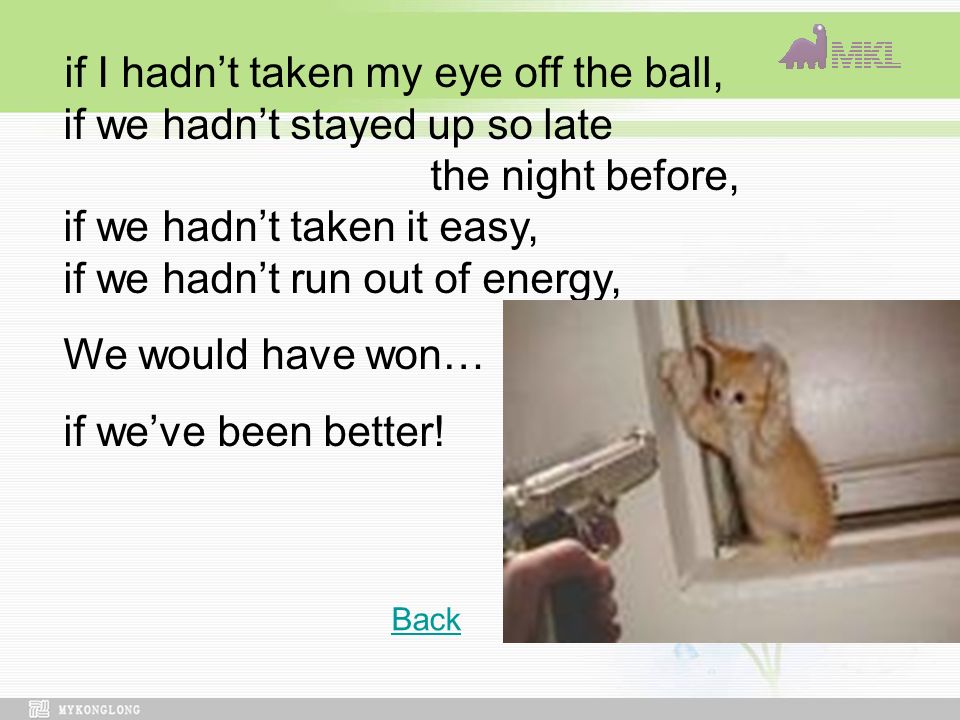Click the pistol in the photo
This screenshot has width=960, height=720.
[x=579, y=490]
